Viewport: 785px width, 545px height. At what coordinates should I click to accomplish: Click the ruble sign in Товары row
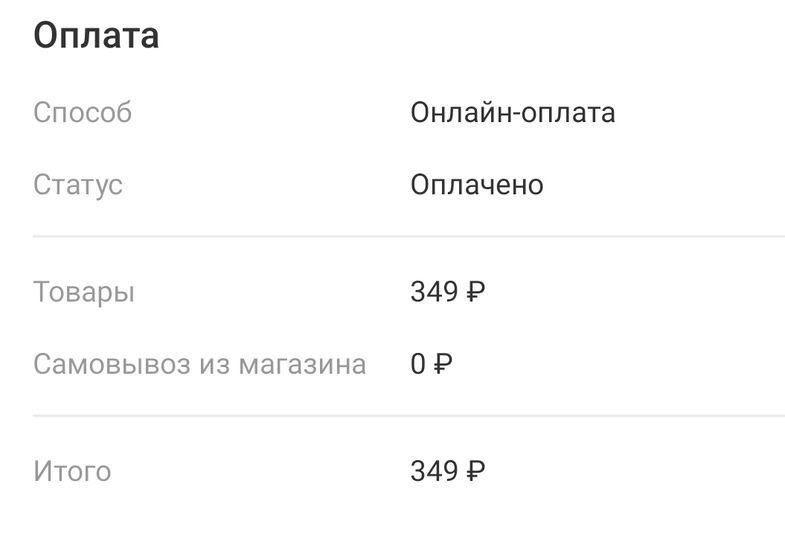tap(476, 293)
